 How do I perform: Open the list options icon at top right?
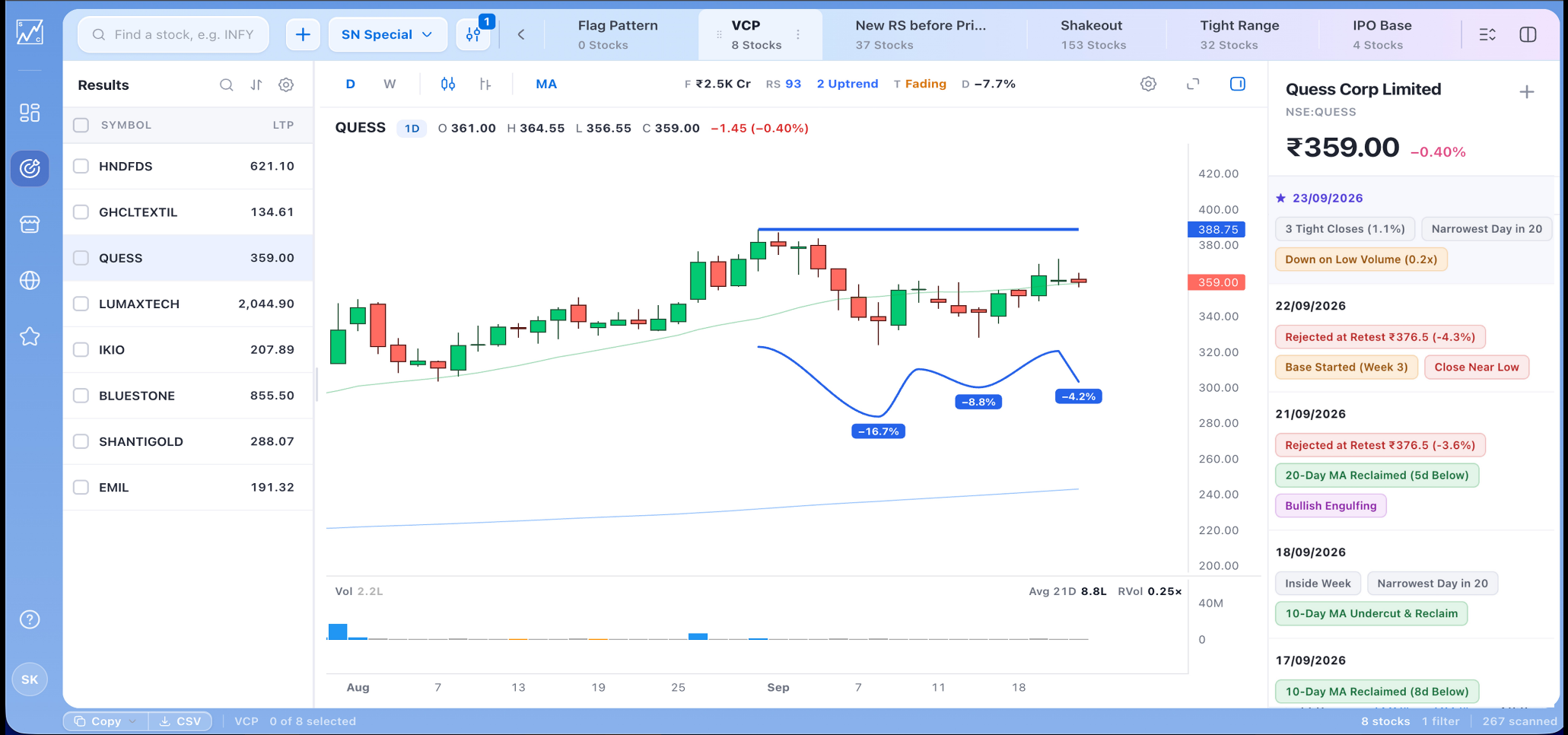point(1487,34)
